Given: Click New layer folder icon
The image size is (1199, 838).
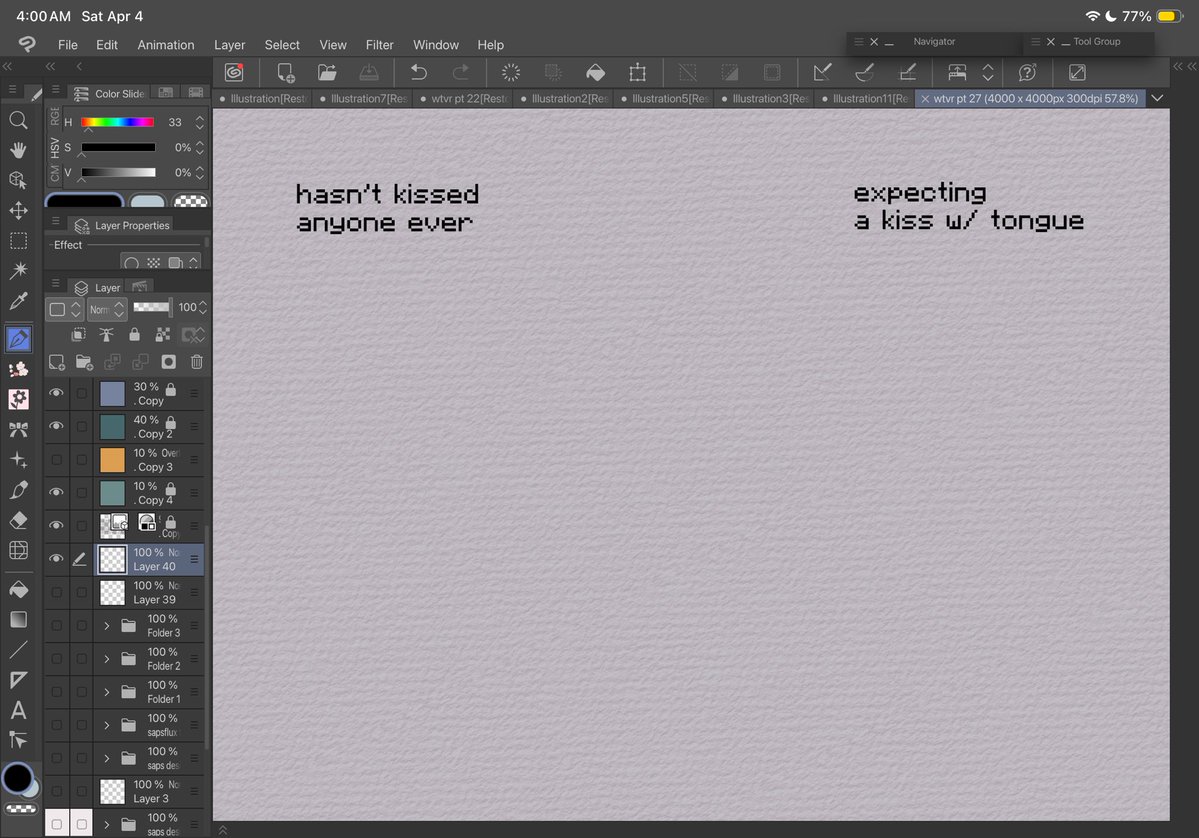Looking at the screenshot, I should pos(84,362).
